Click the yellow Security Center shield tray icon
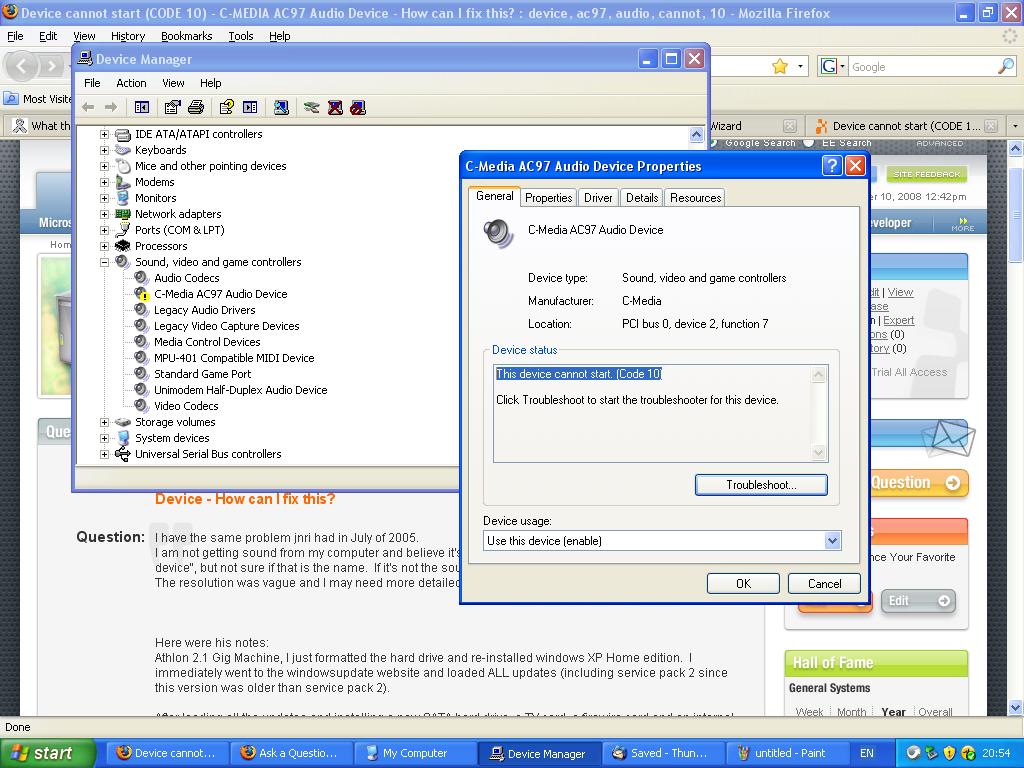Screen dimensions: 1024x768 click(x=949, y=753)
